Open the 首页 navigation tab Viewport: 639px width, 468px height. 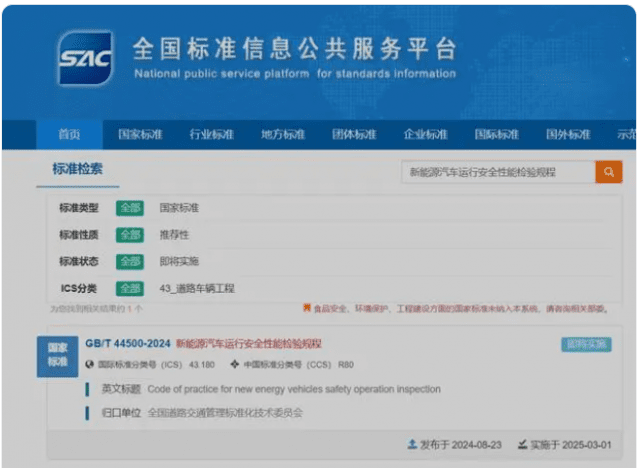69,135
